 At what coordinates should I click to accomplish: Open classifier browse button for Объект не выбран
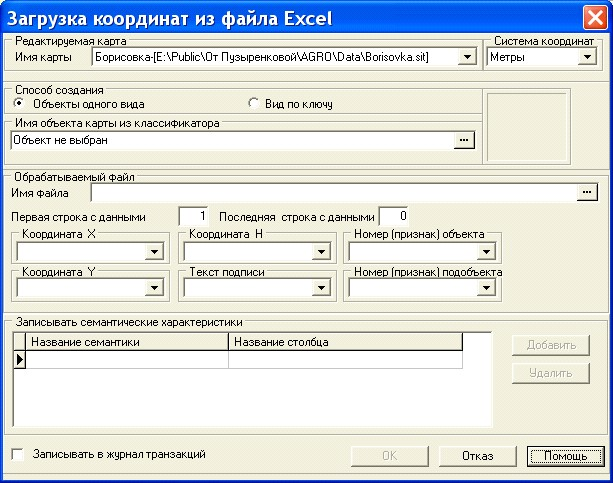click(463, 141)
